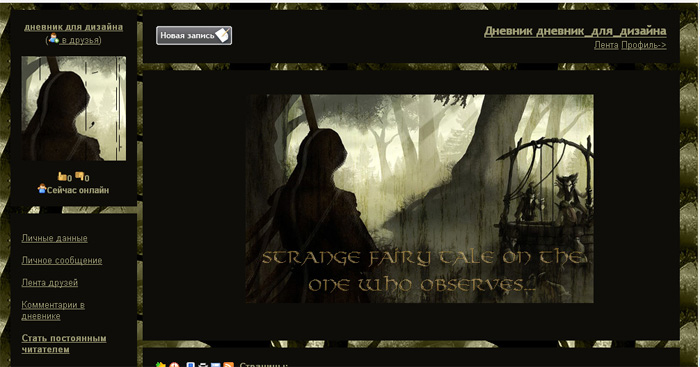Open the Профиль-> link

(644, 45)
